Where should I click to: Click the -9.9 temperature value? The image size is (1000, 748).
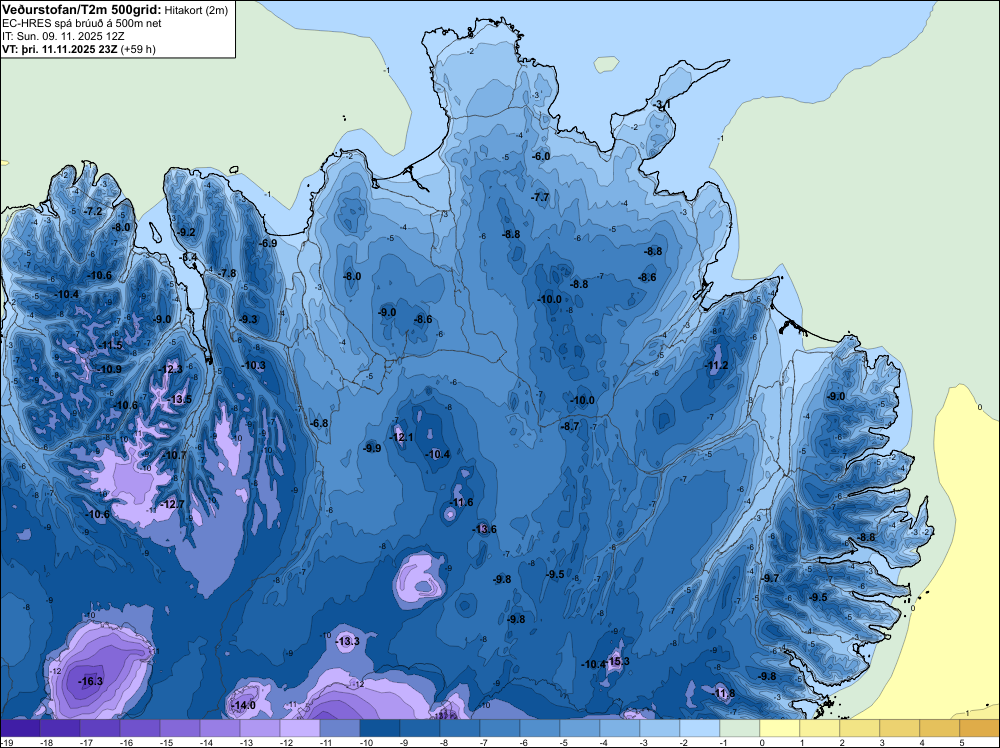click(x=372, y=448)
